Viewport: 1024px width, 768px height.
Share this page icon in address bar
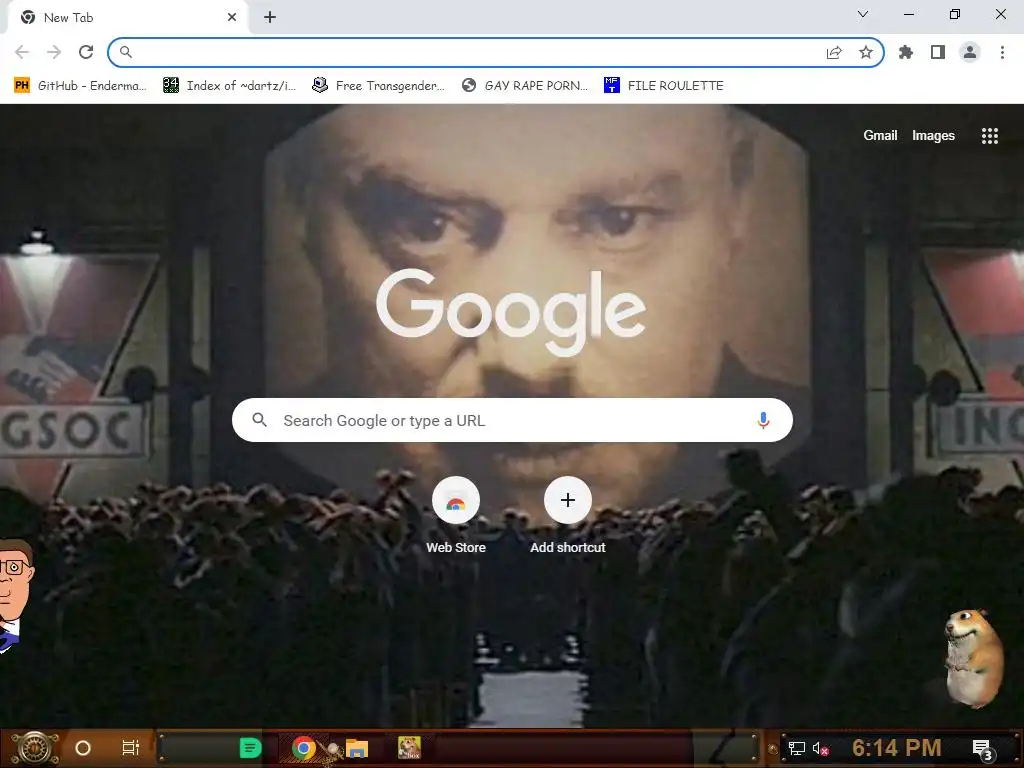pos(834,53)
